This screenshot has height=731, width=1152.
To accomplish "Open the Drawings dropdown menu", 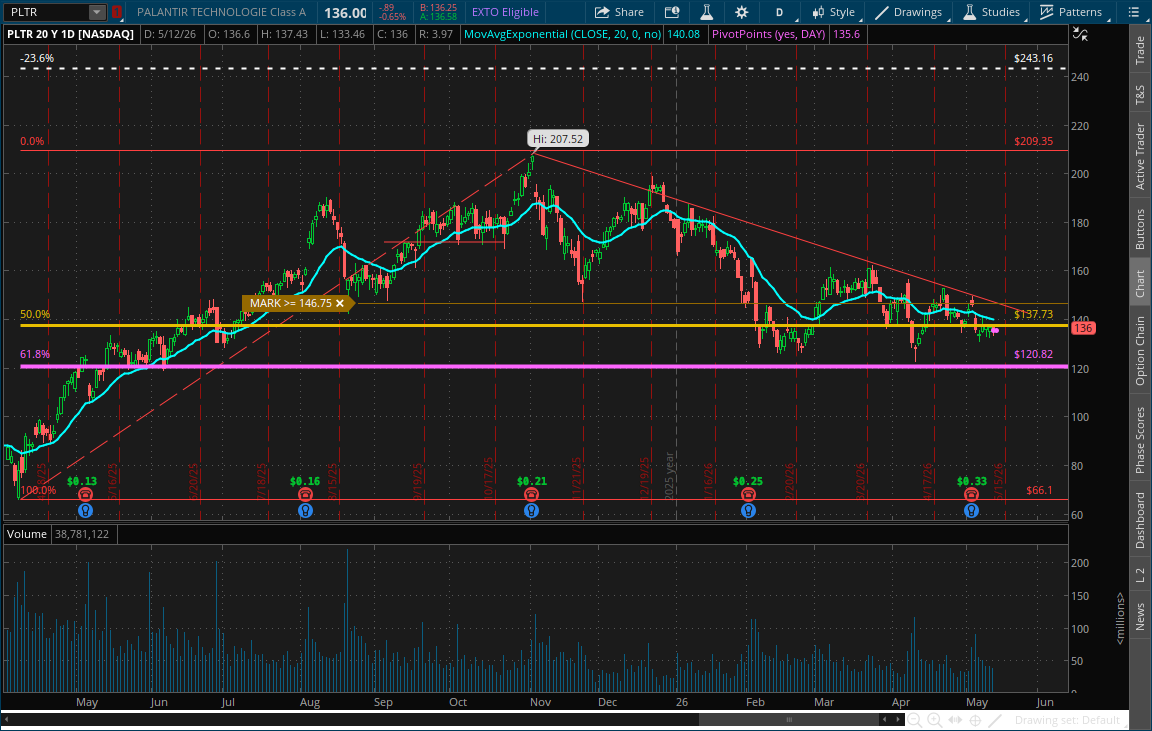I will (x=909, y=12).
